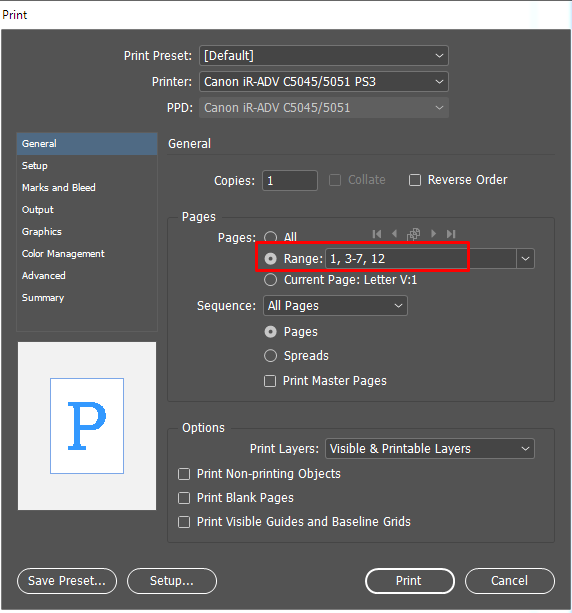The height and width of the screenshot is (613, 572).
Task: Open the Sequence All Pages dropdown
Action: [x=335, y=306]
